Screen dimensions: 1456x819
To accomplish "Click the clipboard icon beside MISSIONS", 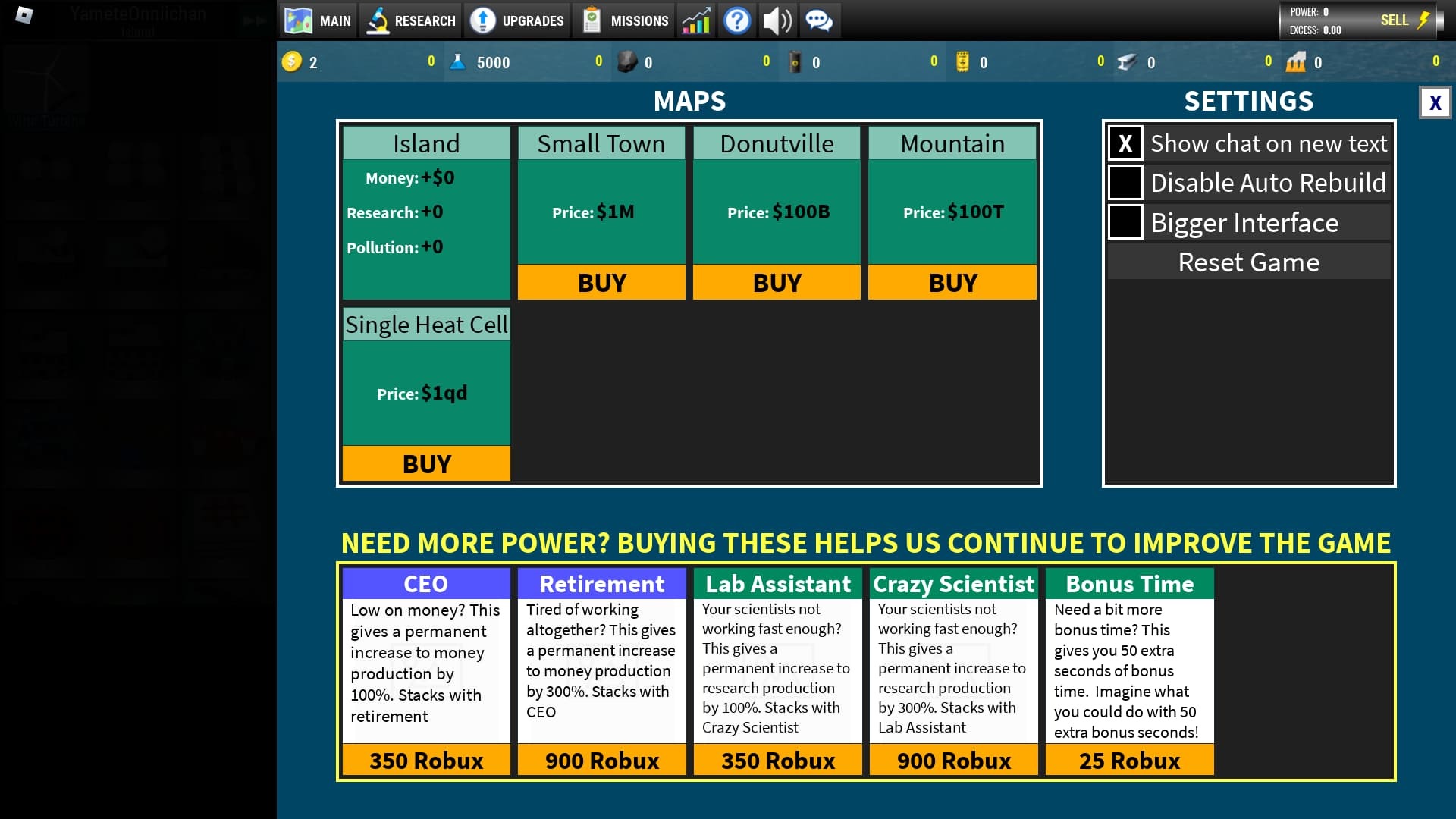I will tap(591, 20).
